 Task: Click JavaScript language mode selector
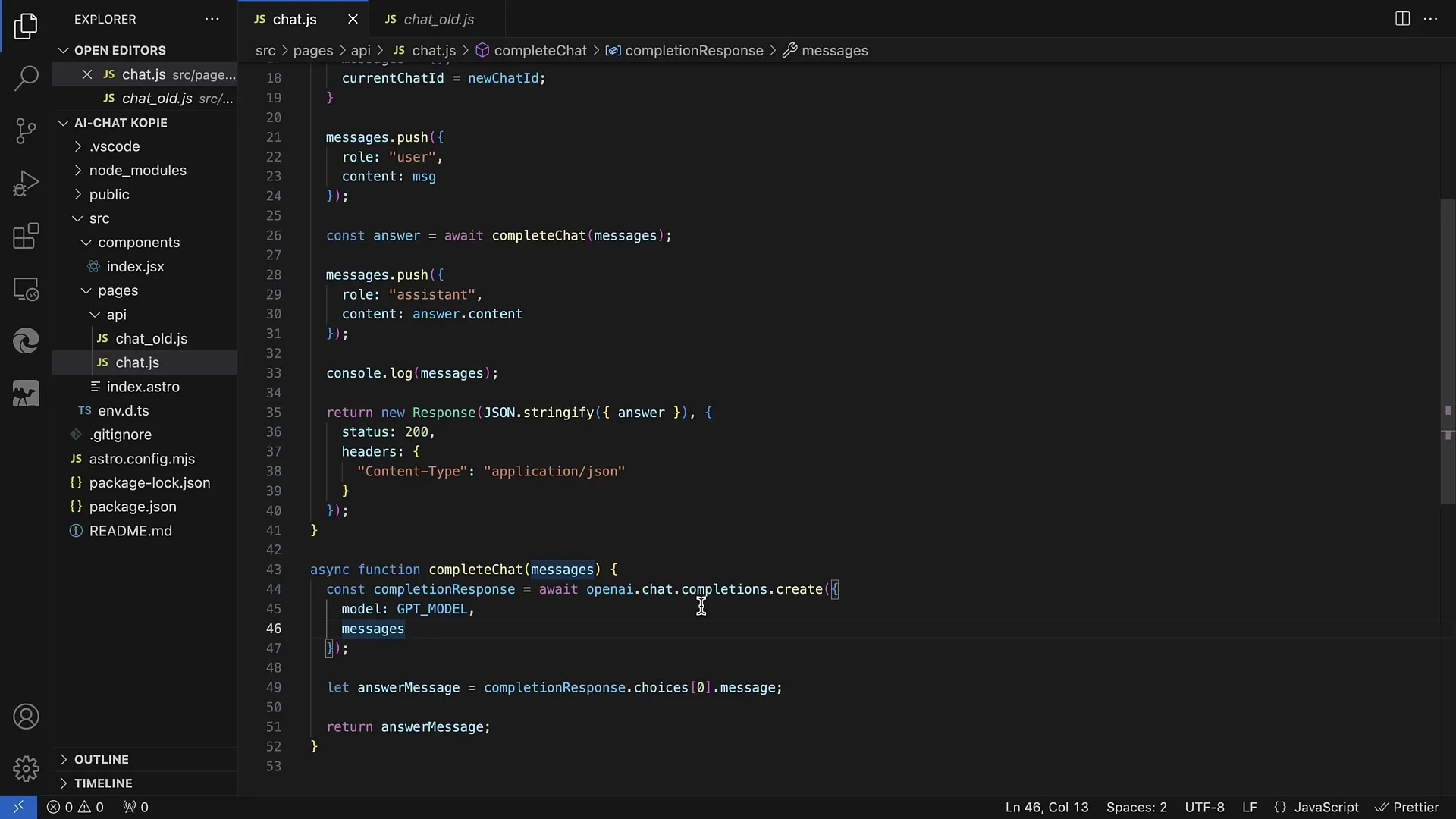[1326, 807]
